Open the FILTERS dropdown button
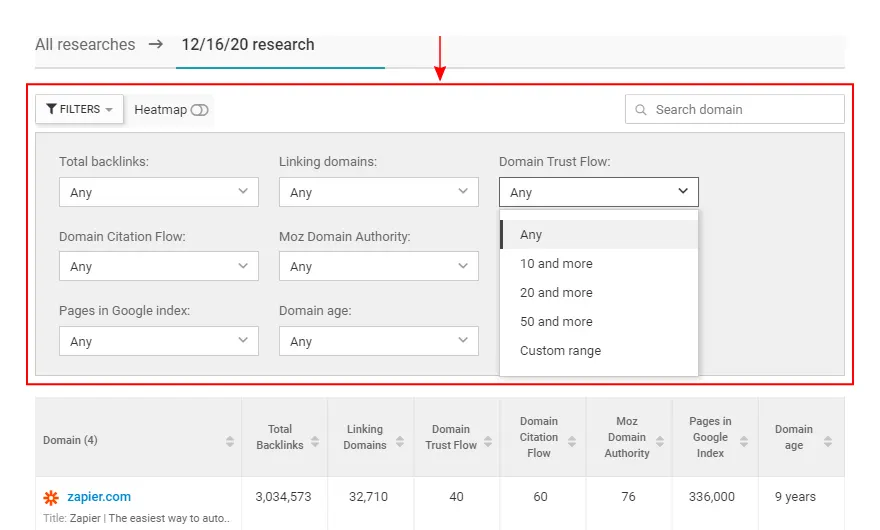This screenshot has height=530, width=880. coord(79,109)
